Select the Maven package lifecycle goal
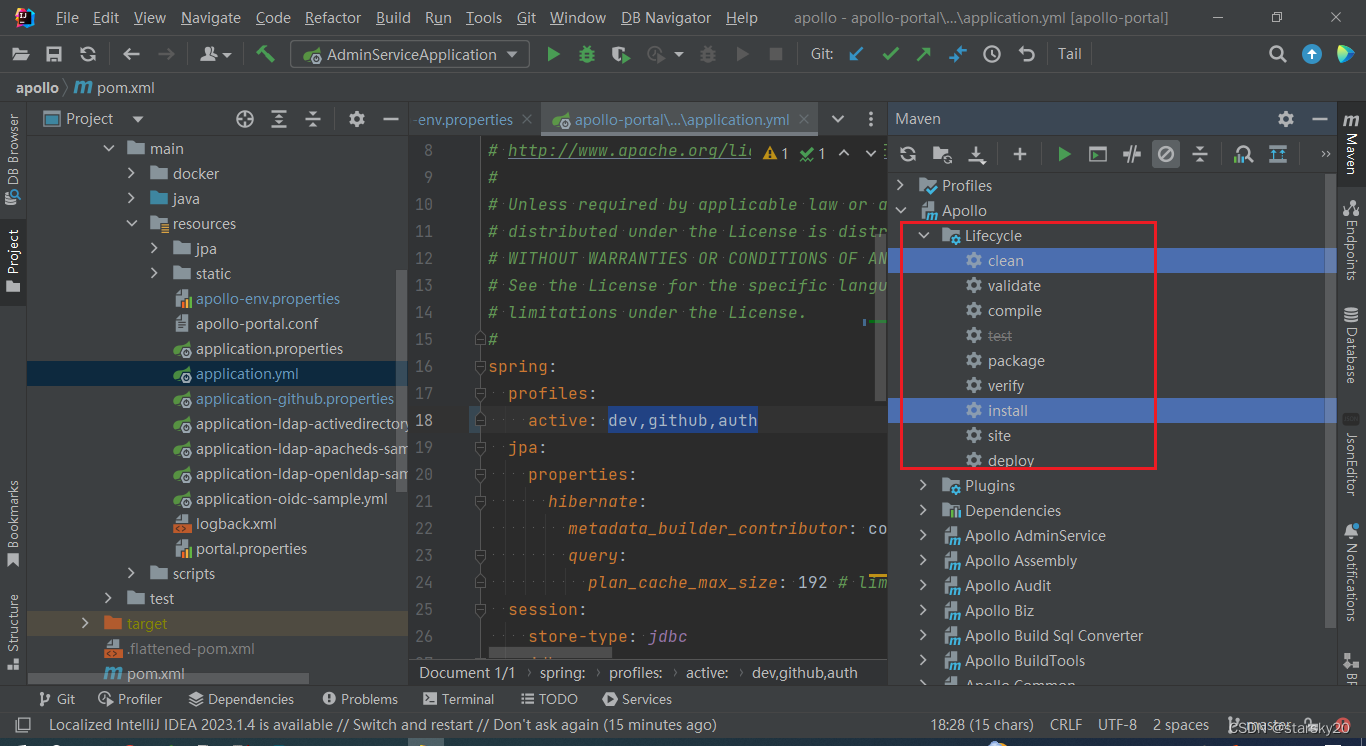Image resolution: width=1366 pixels, height=746 pixels. click(x=1016, y=360)
